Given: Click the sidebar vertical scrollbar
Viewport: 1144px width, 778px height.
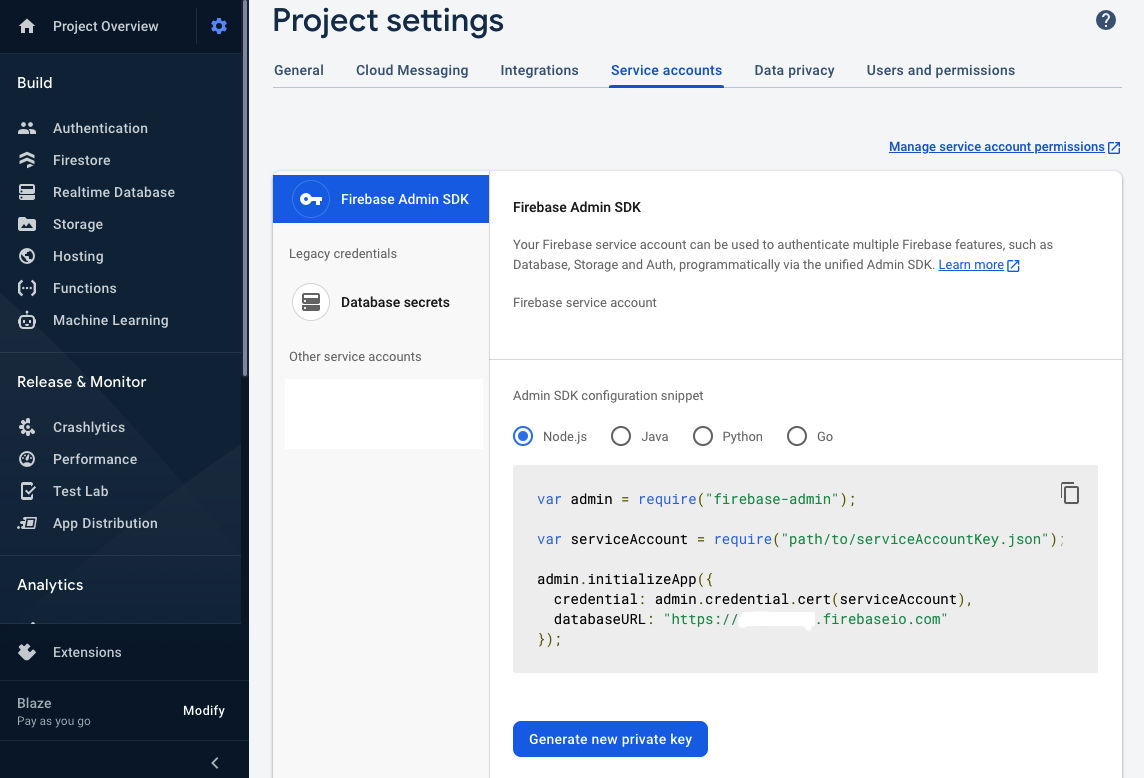Looking at the screenshot, I should tap(245, 188).
